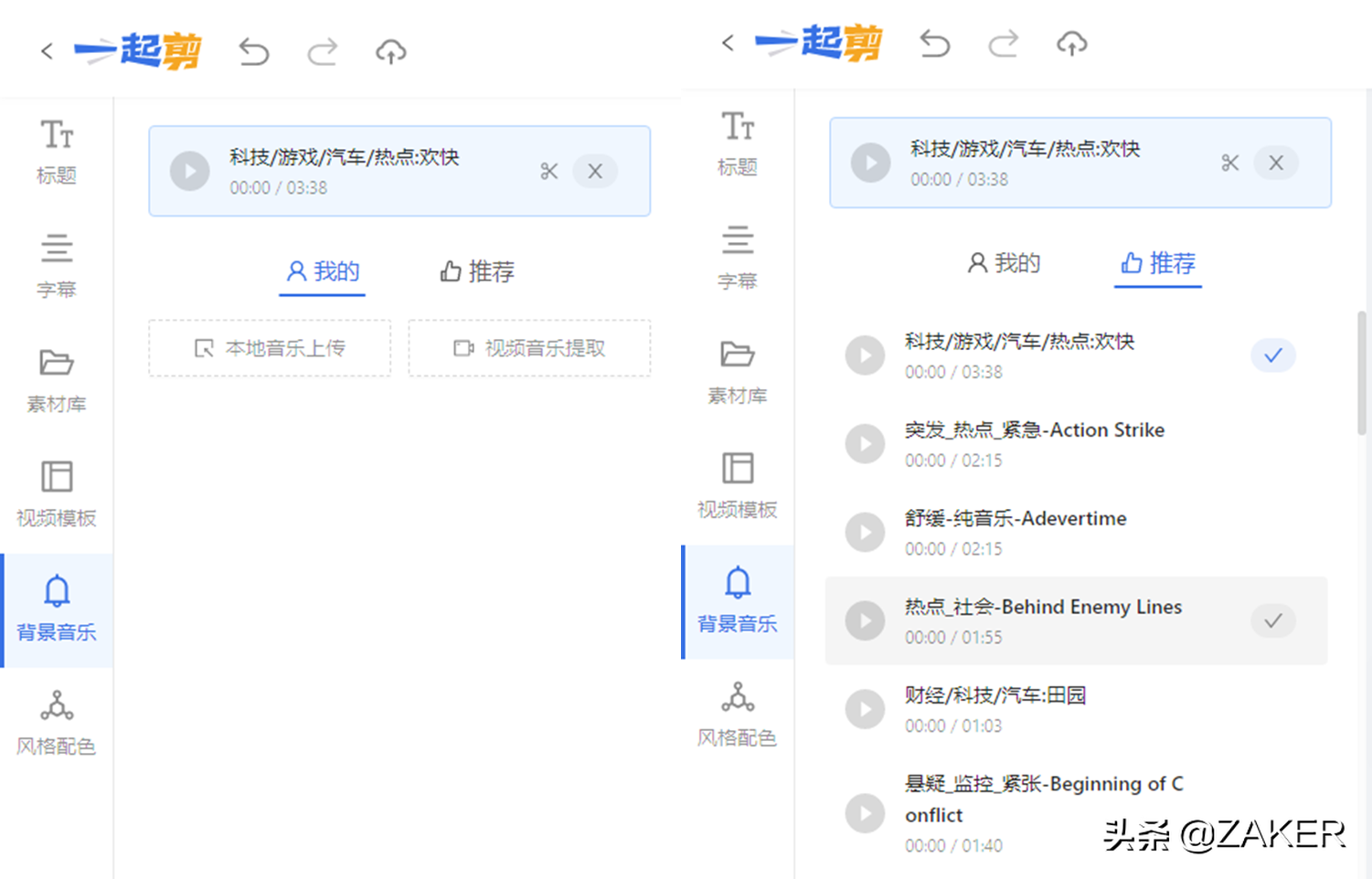
Task: Switch to 我的 tab in right panel
Action: tap(1004, 263)
